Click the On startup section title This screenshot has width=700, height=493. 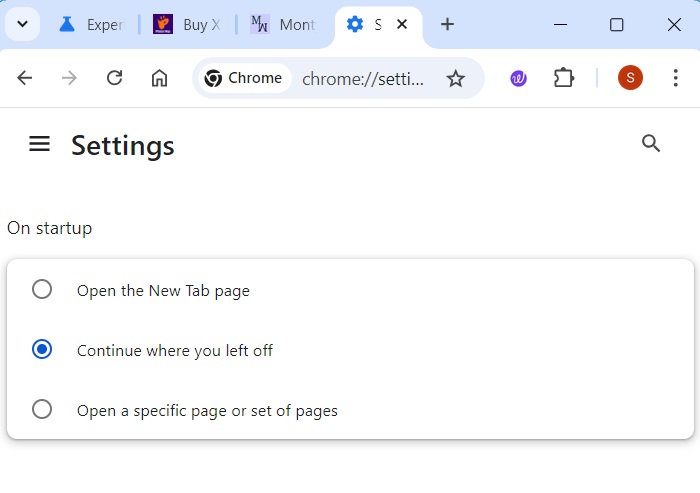click(x=50, y=228)
